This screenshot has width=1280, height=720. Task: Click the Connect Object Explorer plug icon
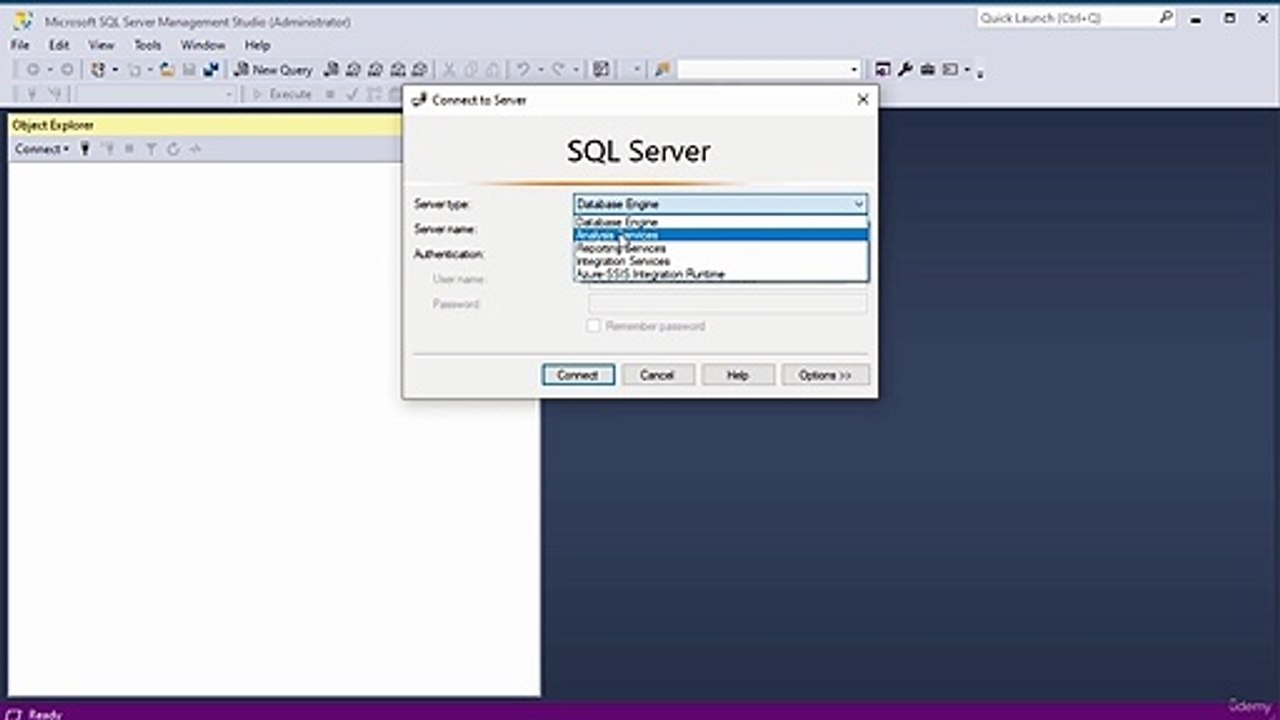click(86, 149)
